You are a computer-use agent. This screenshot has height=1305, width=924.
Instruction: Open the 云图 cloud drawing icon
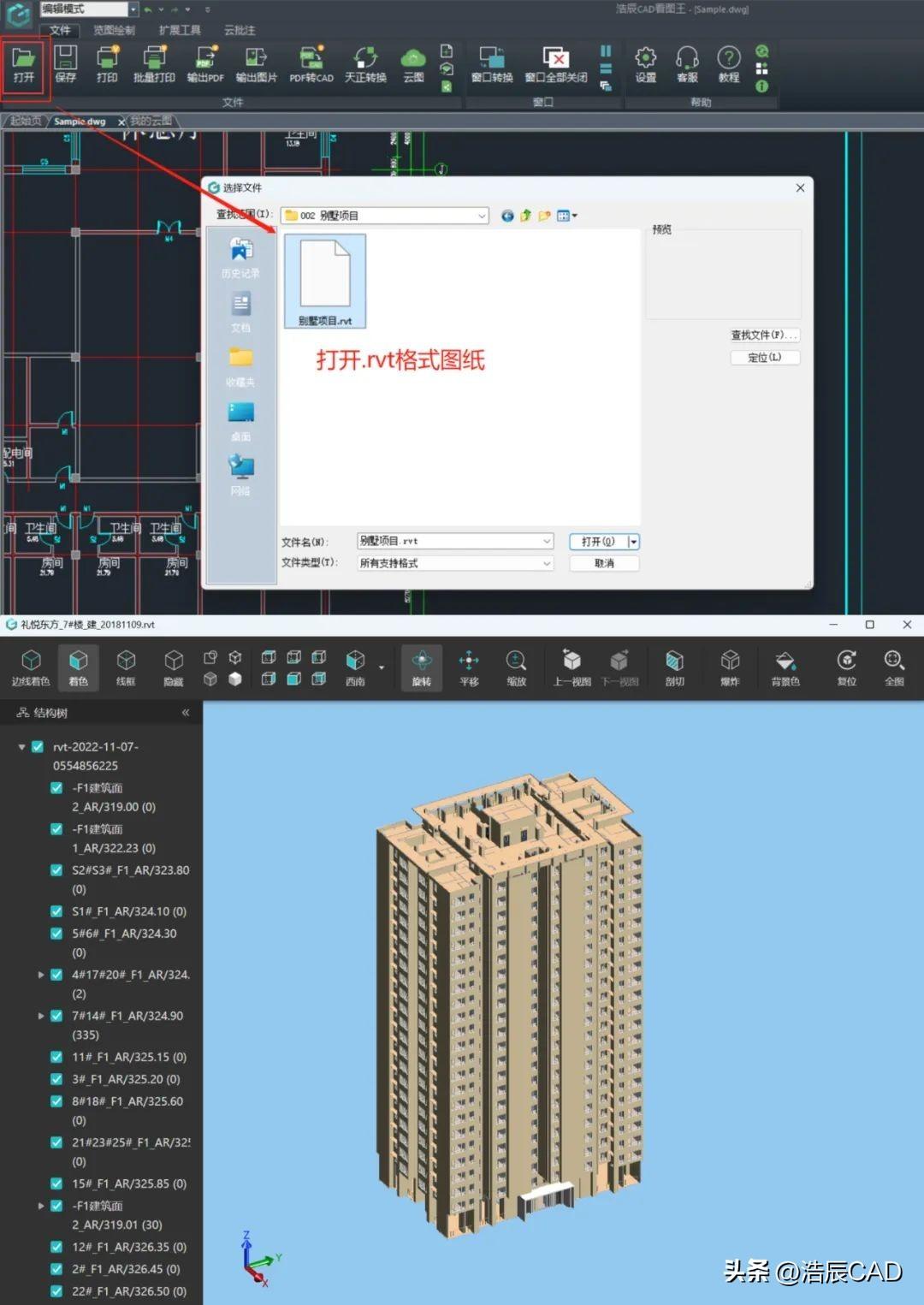(413, 64)
